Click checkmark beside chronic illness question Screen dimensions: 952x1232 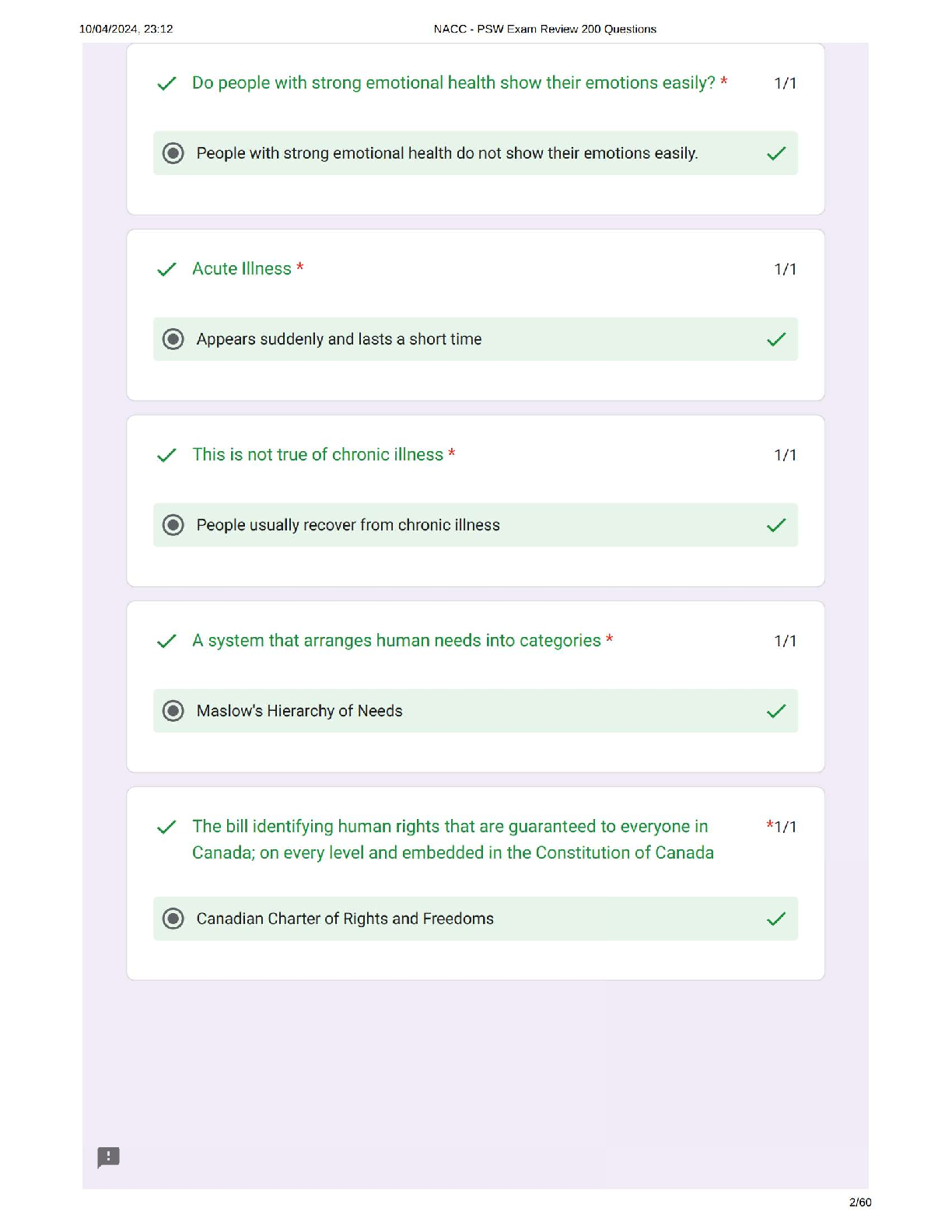tap(166, 456)
